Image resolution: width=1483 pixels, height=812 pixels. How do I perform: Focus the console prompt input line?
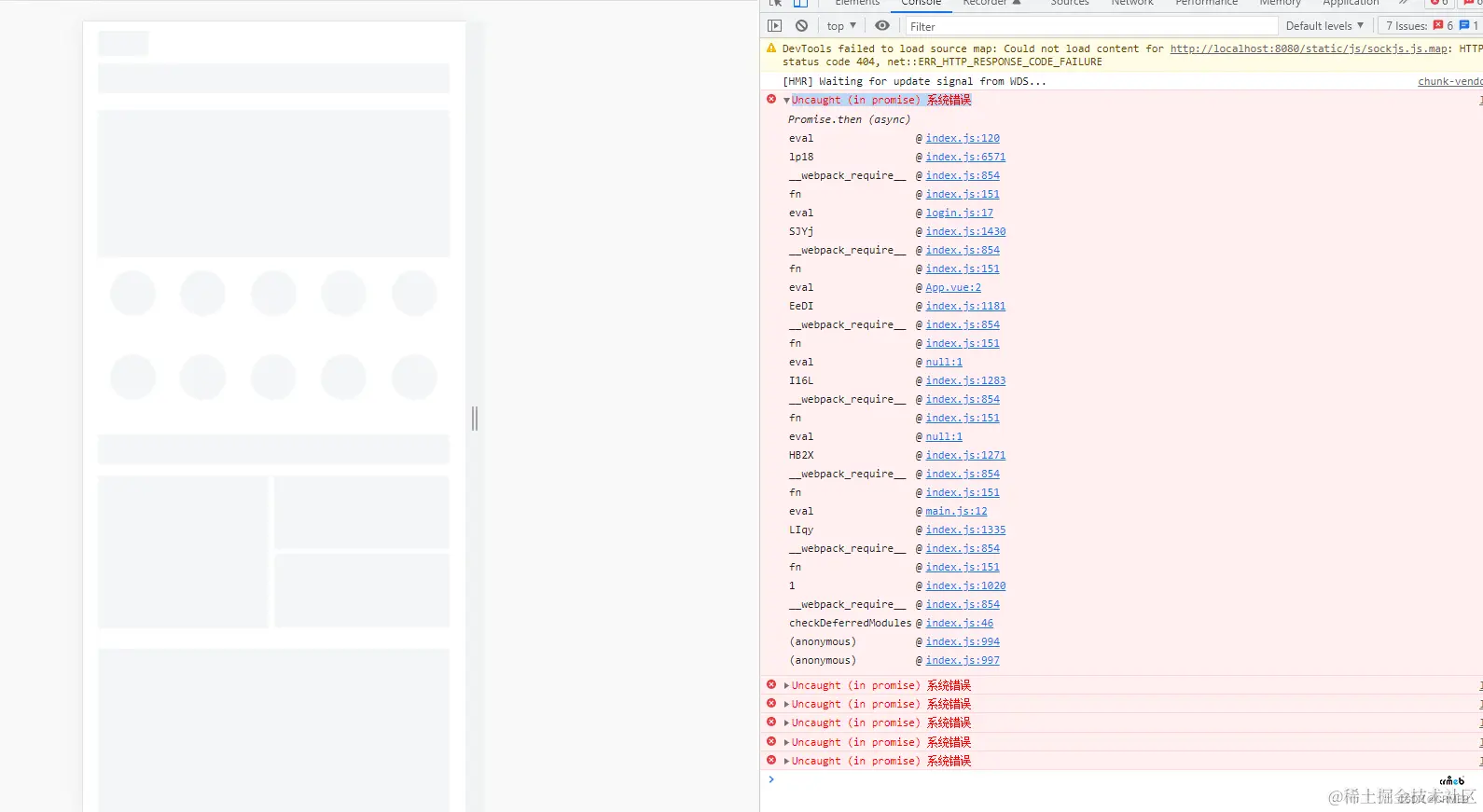(1129, 779)
